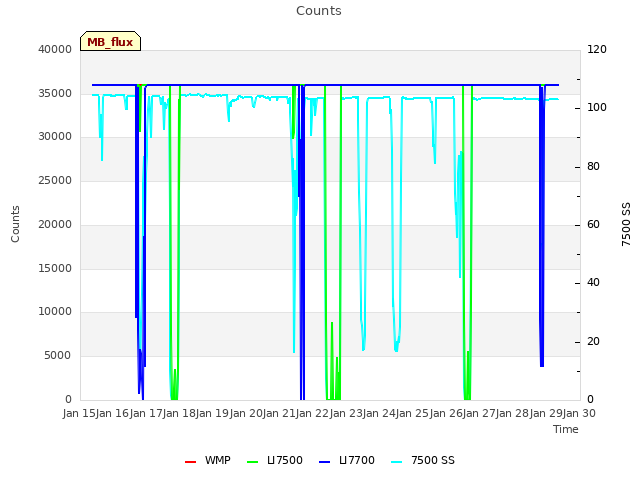Click the left Counts axis label
The image size is (640, 480).
tap(15, 224)
